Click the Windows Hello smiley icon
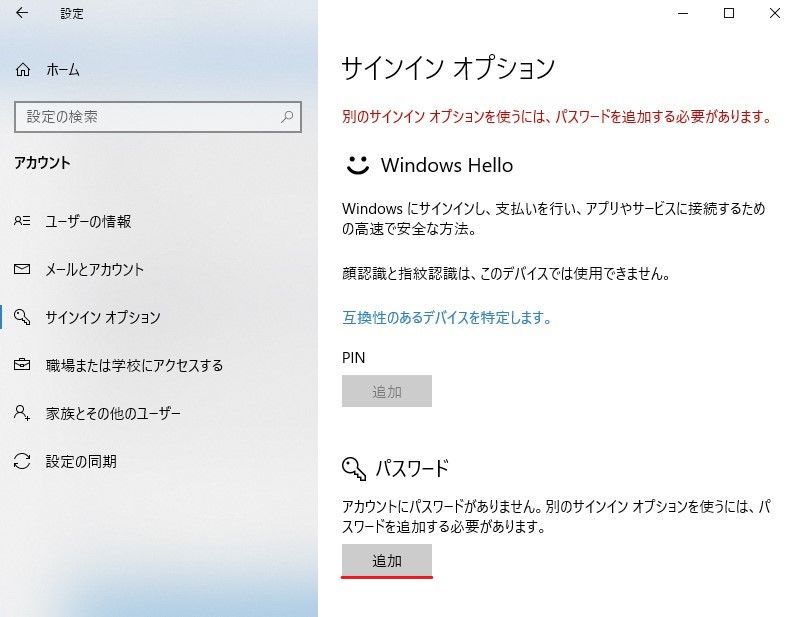 [358, 165]
